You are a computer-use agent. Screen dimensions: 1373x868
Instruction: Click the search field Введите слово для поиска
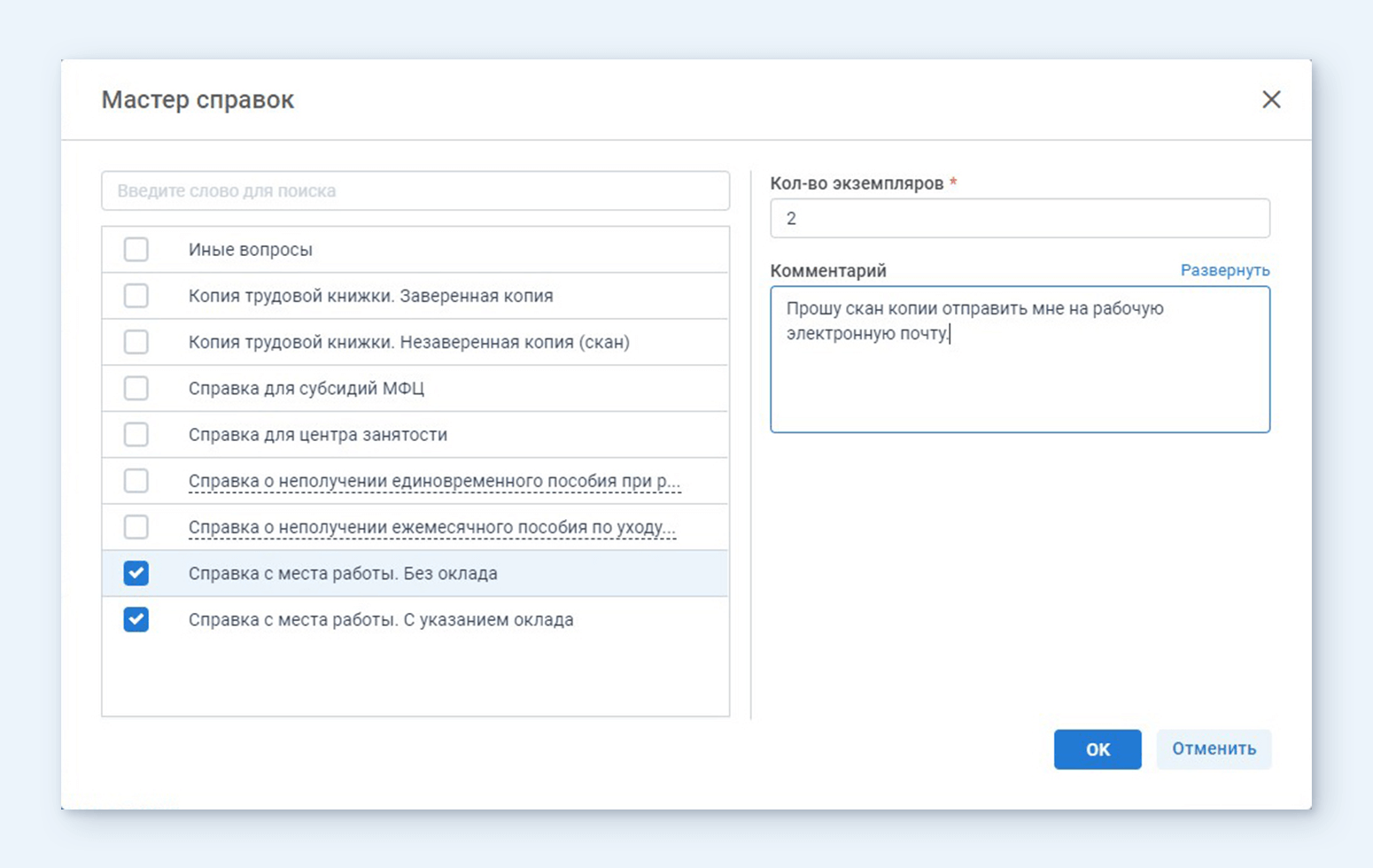pos(415,190)
